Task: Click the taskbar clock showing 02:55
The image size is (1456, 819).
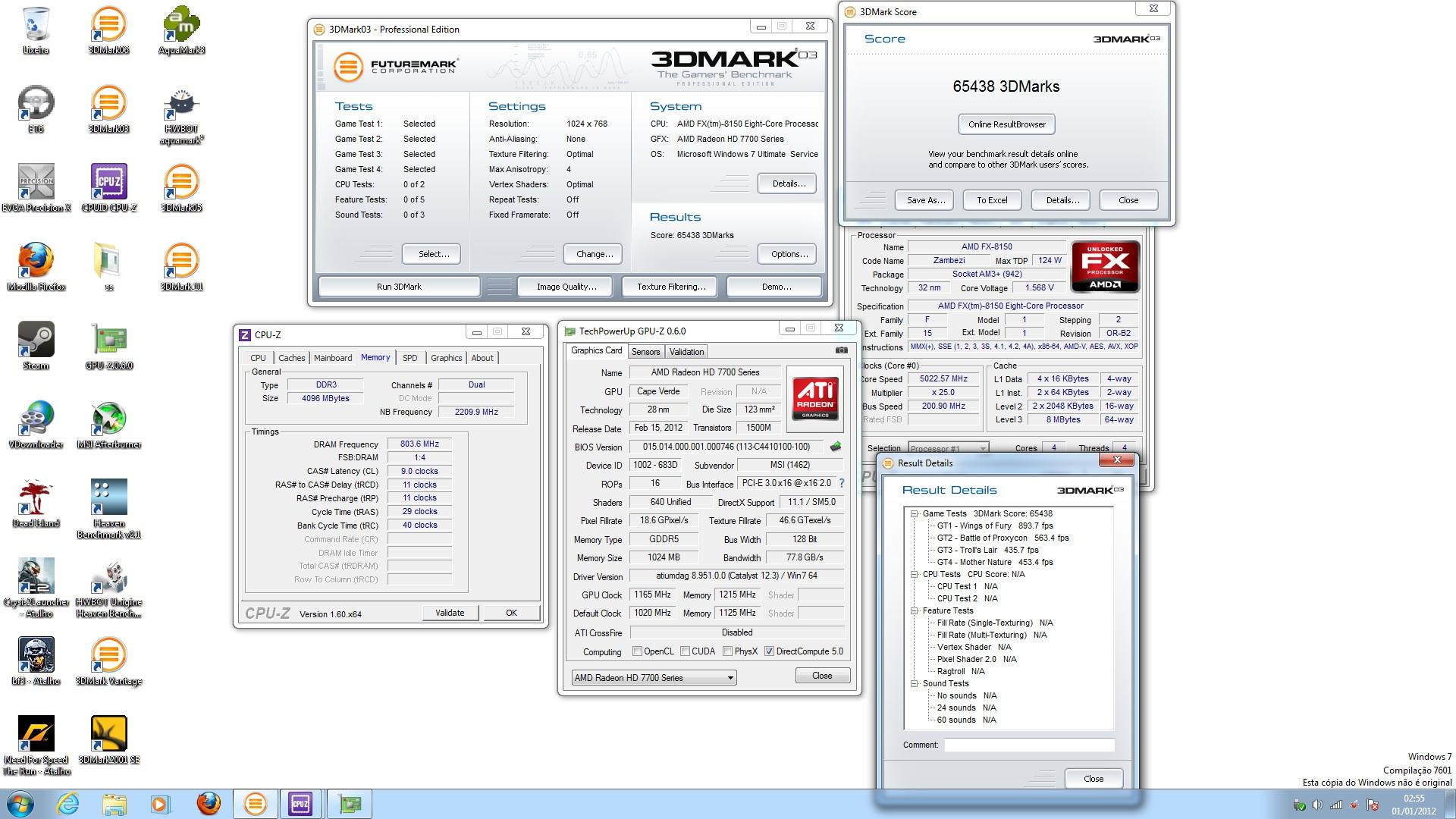Action: click(x=1414, y=804)
